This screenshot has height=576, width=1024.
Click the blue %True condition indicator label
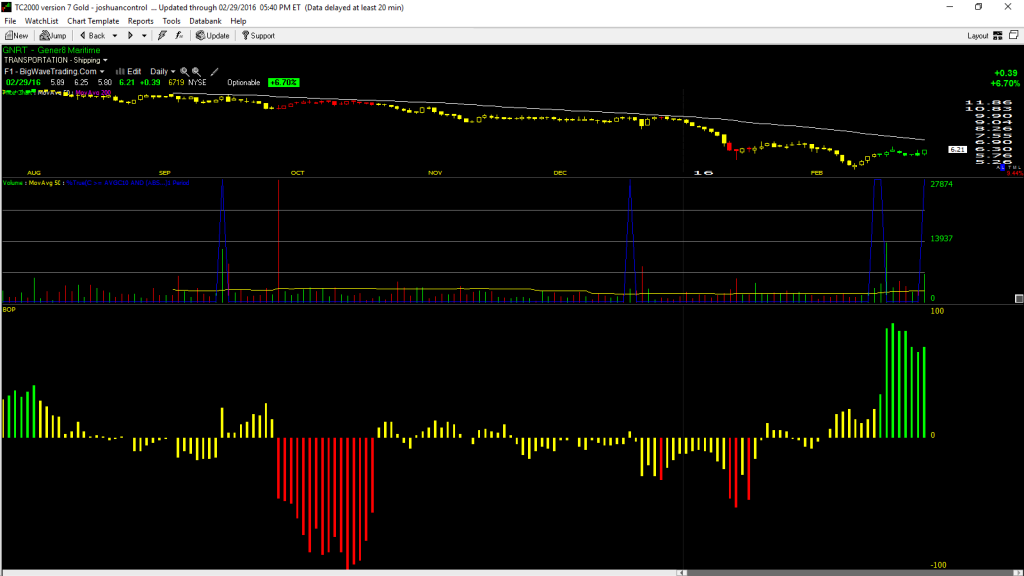coord(128,183)
